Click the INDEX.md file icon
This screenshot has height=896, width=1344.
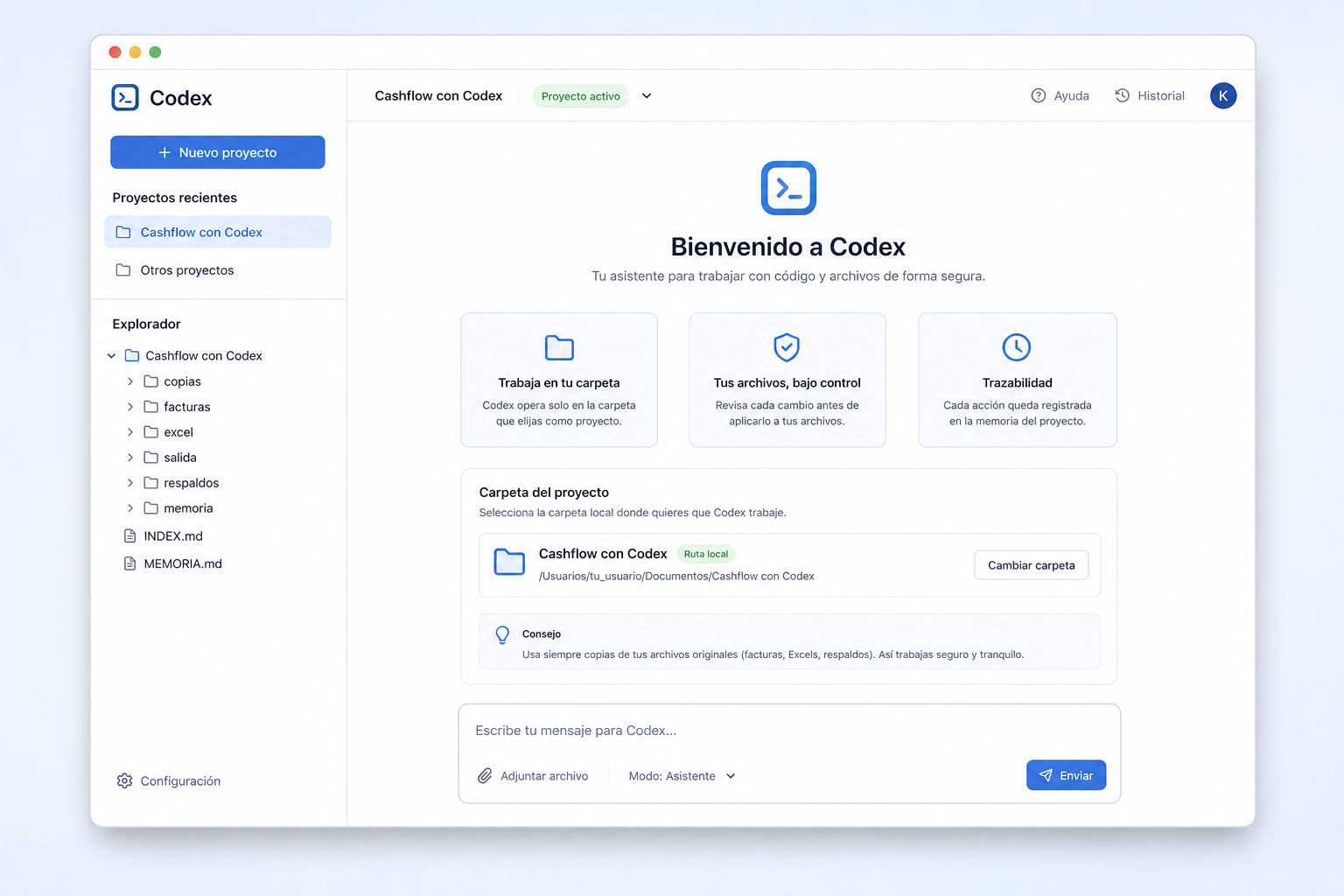[x=130, y=535]
